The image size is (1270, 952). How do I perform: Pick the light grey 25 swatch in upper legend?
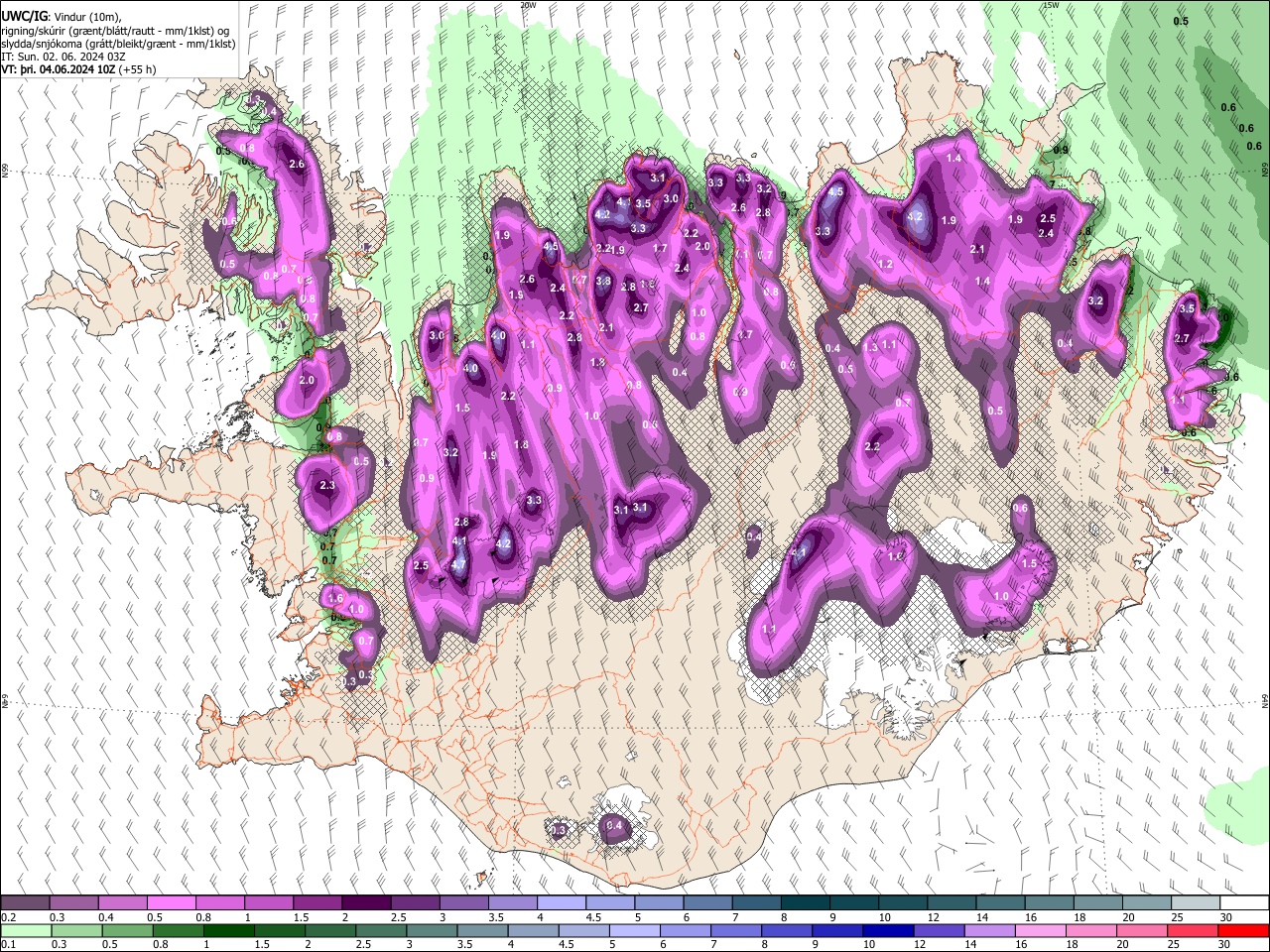(x=1195, y=903)
